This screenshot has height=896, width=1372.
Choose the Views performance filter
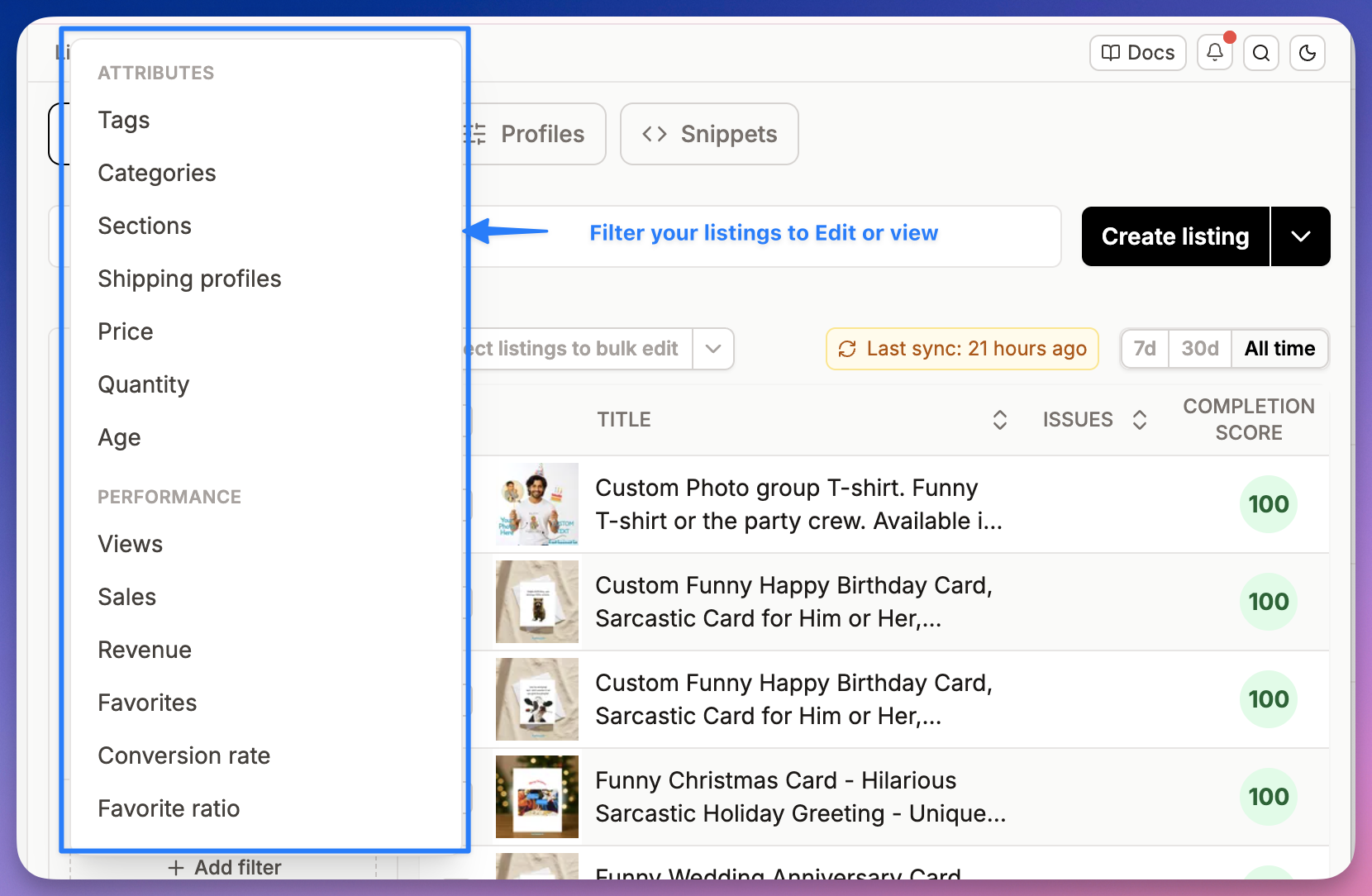131,544
